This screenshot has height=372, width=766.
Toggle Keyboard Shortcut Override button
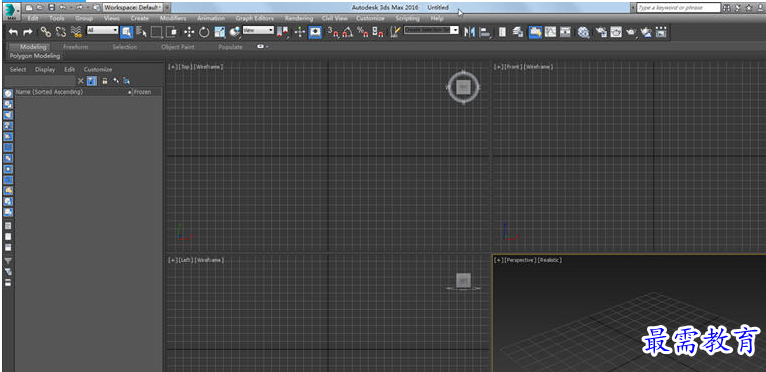(316, 32)
